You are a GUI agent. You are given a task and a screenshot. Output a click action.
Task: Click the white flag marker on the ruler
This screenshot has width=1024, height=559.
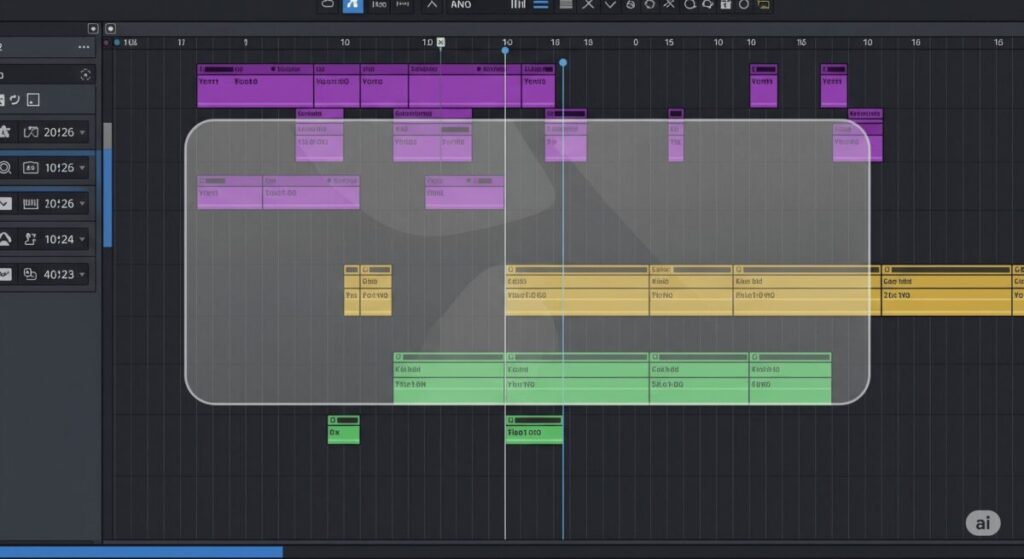tap(441, 42)
